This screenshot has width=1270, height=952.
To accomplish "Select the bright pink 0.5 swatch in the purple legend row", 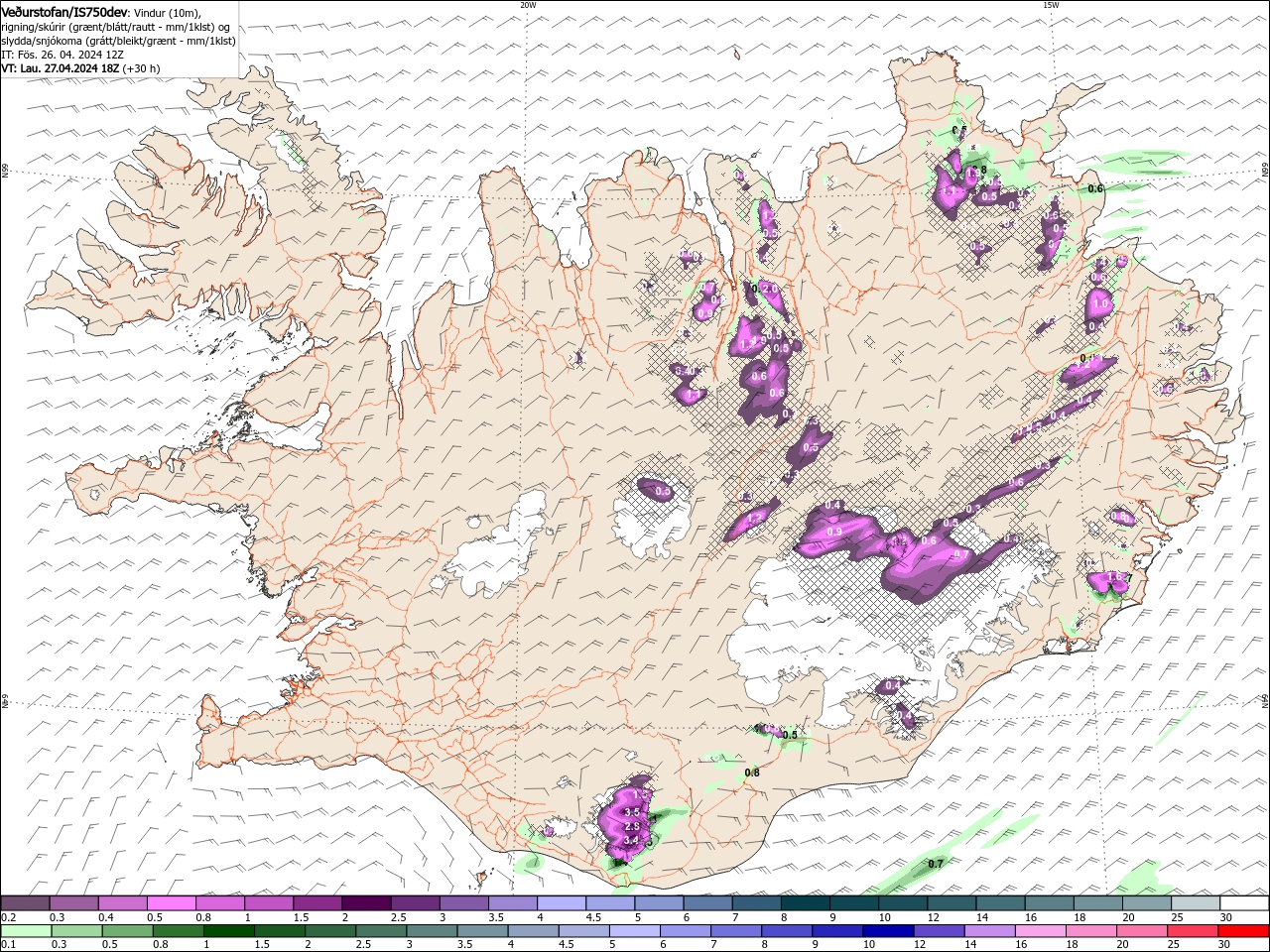I will [171, 903].
